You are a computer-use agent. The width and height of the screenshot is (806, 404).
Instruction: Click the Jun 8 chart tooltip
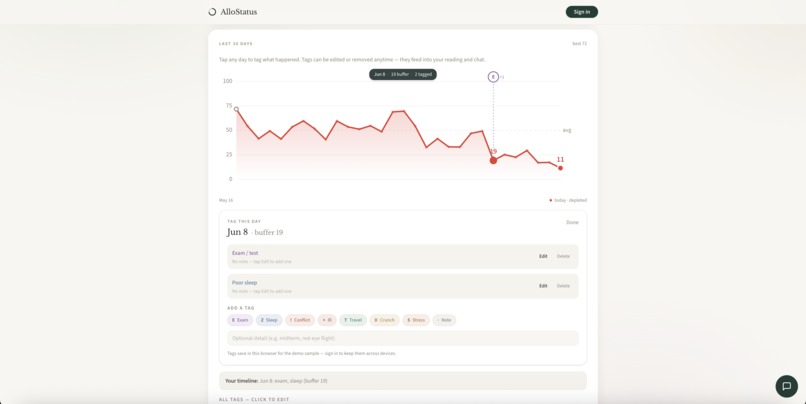[402, 75]
